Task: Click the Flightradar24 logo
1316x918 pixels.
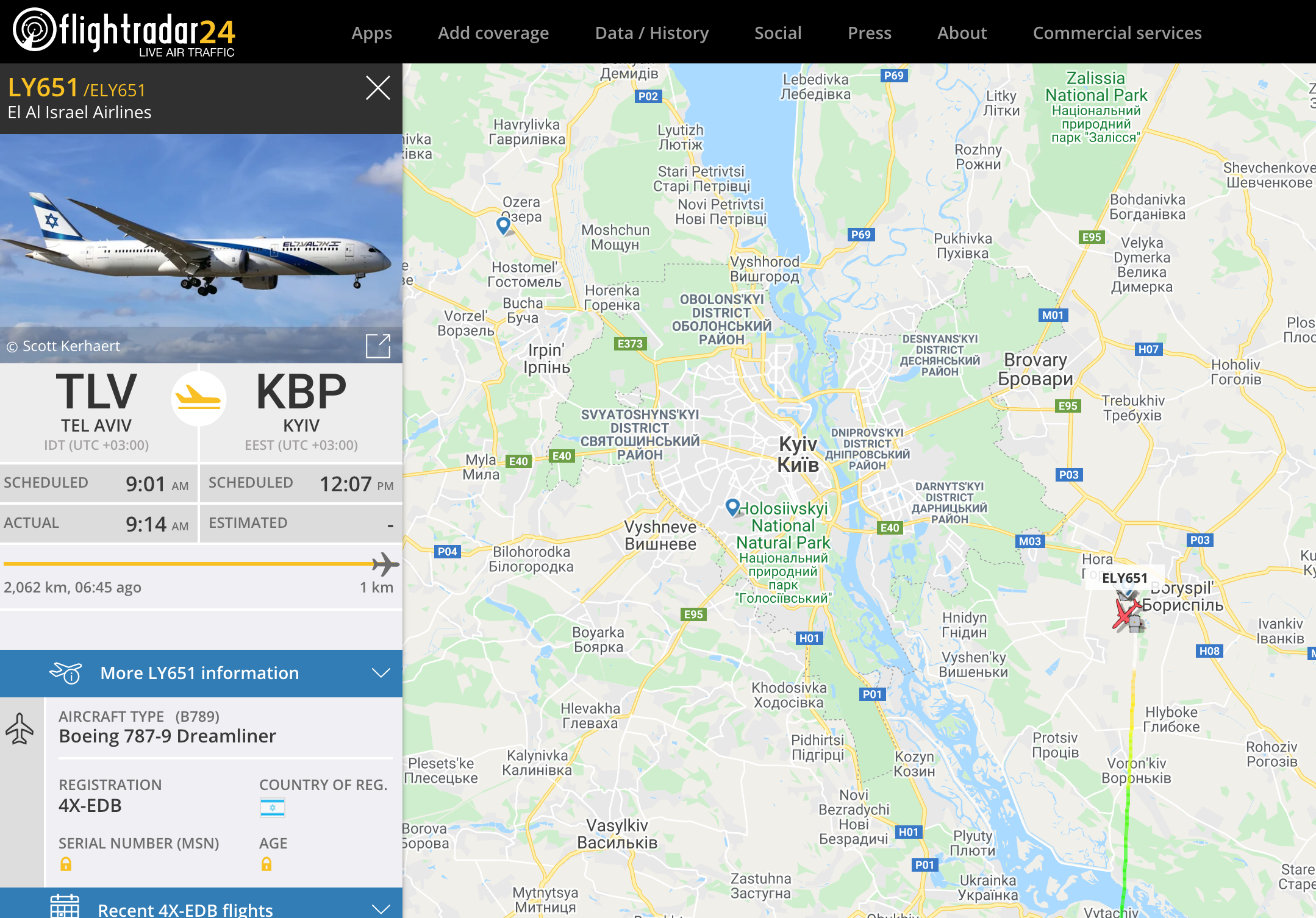Action: coord(124,32)
